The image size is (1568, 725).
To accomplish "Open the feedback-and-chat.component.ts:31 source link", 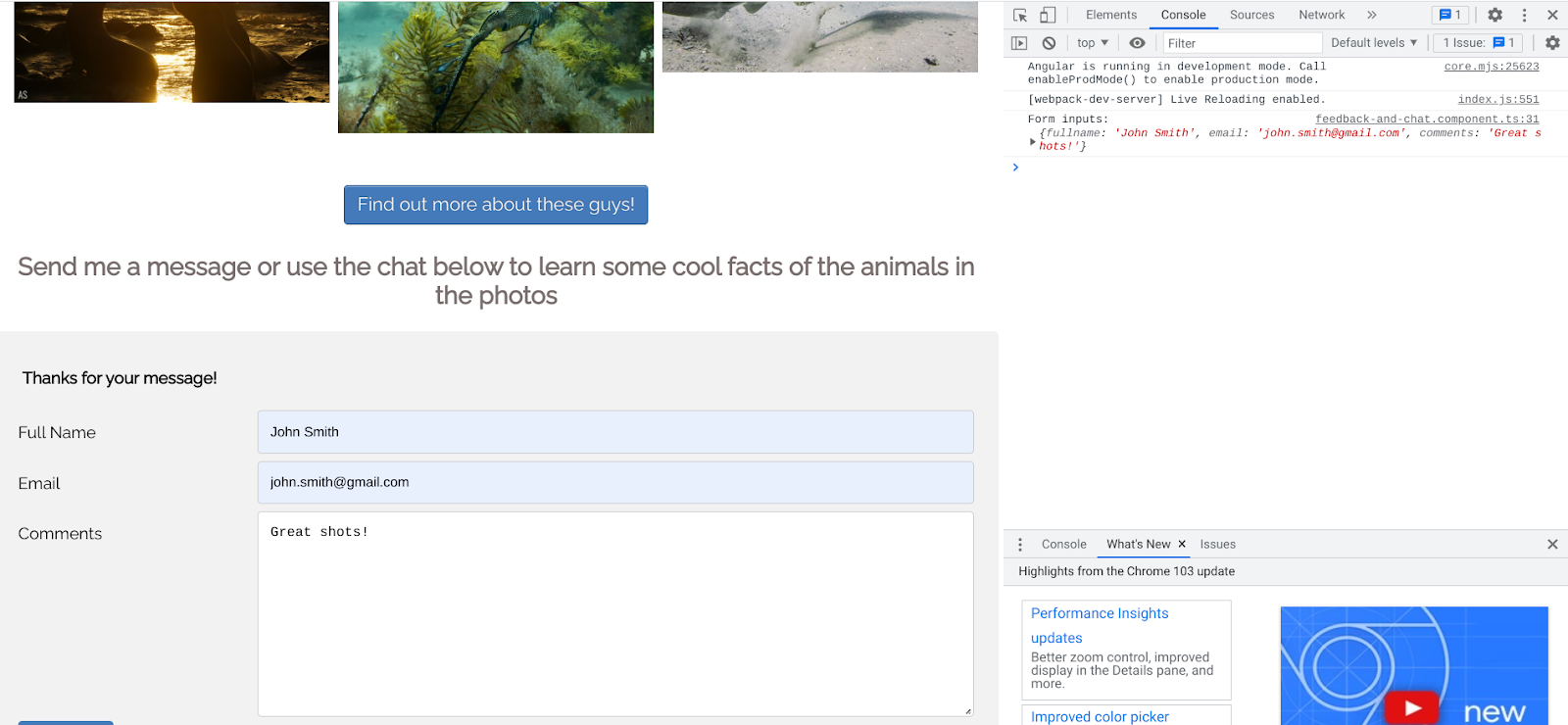I will point(1427,120).
